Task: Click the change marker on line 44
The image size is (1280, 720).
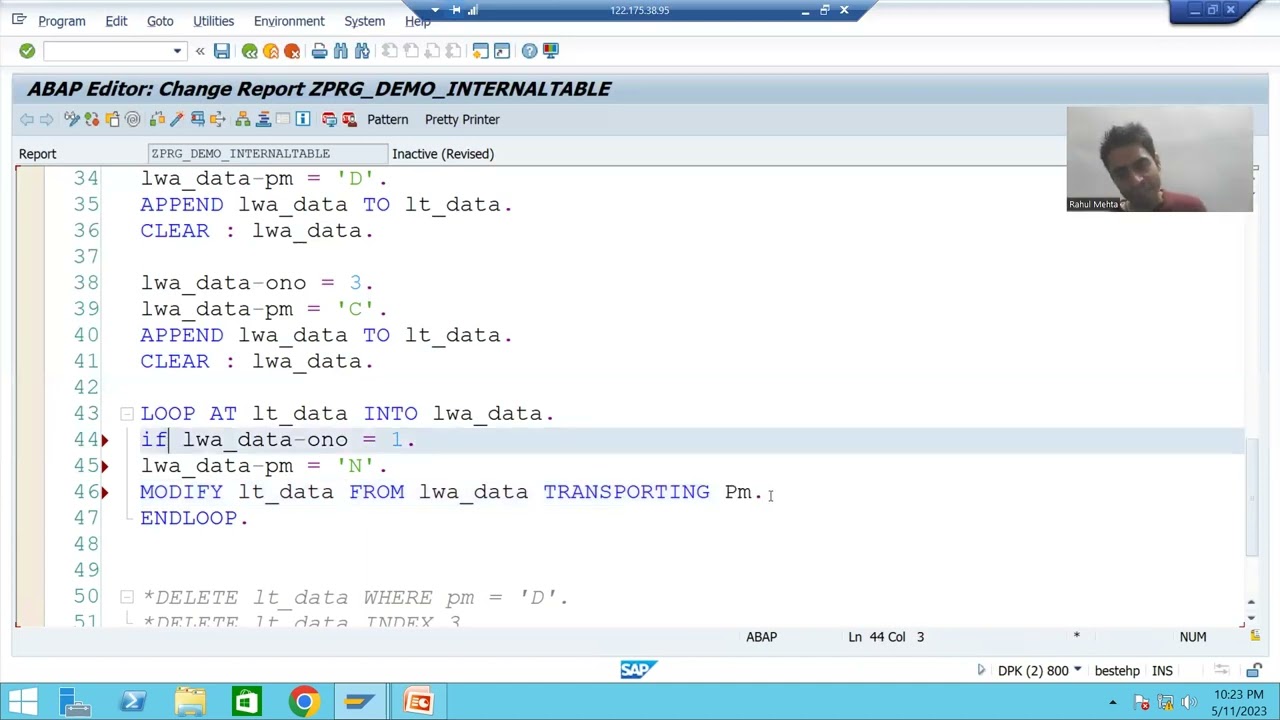Action: [104, 440]
